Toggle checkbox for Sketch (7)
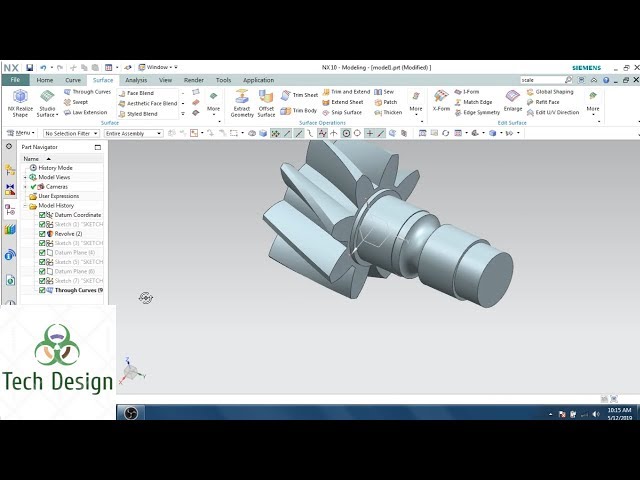The height and width of the screenshot is (480, 640). point(42,281)
